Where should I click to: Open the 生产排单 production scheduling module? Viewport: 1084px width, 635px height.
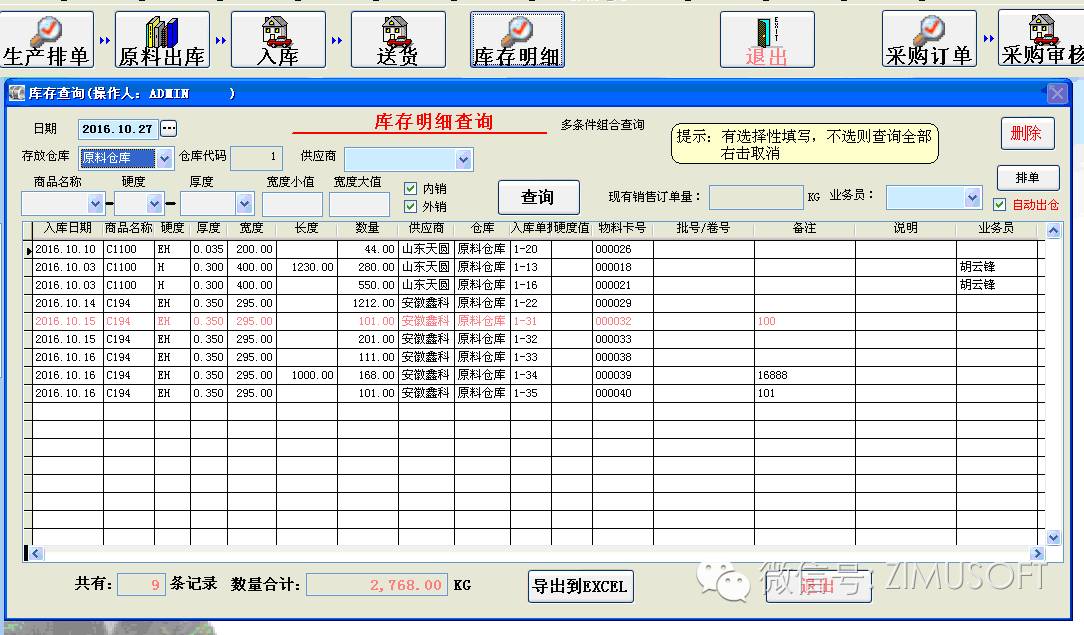(47, 40)
